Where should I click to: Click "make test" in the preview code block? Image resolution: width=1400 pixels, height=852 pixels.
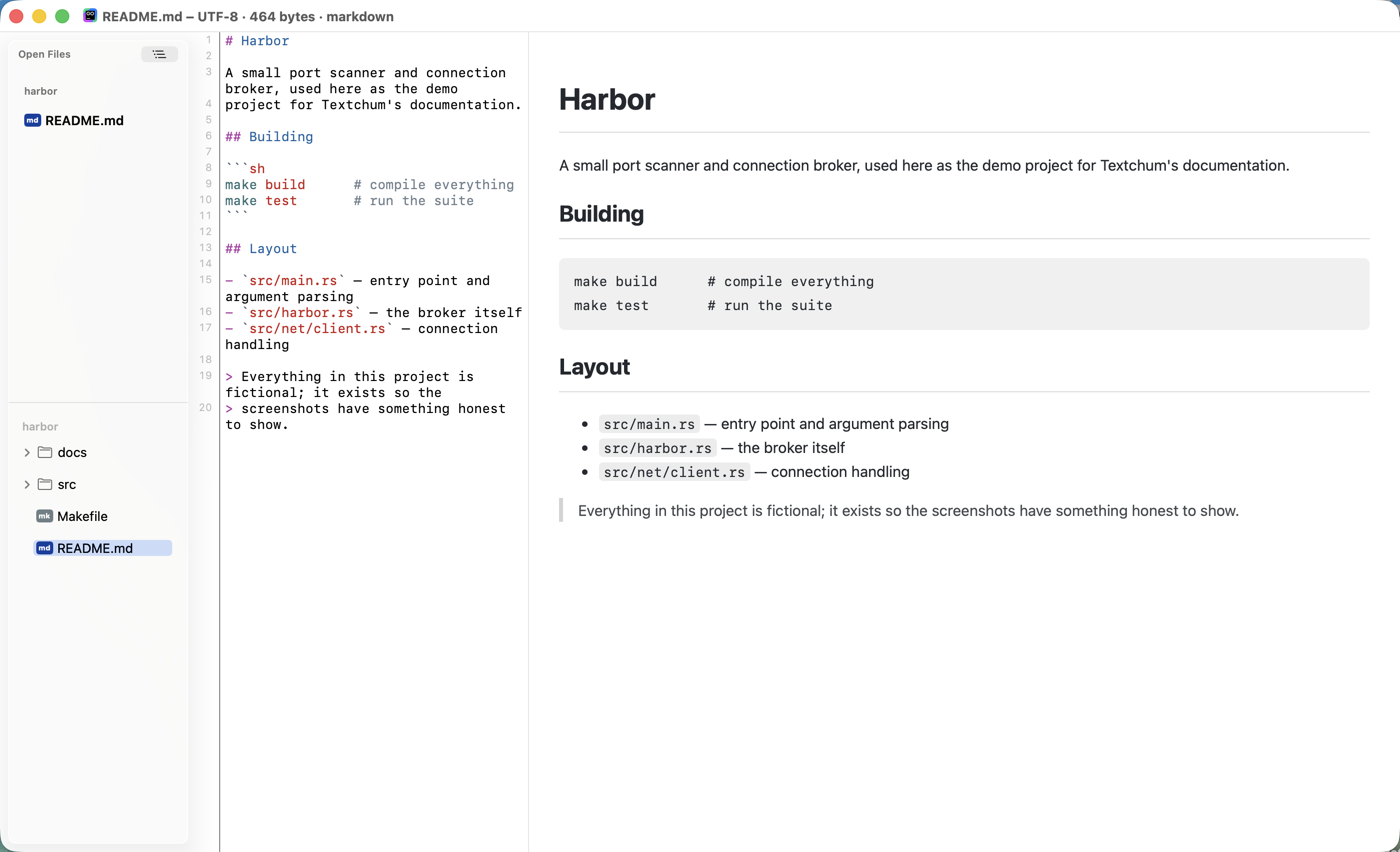(611, 306)
